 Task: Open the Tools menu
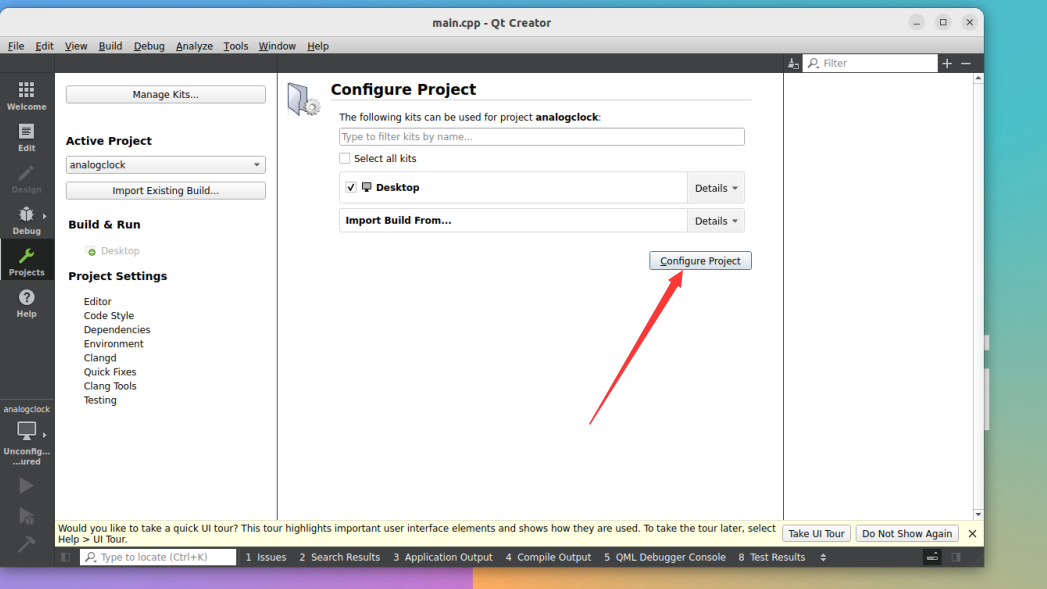[x=236, y=46]
